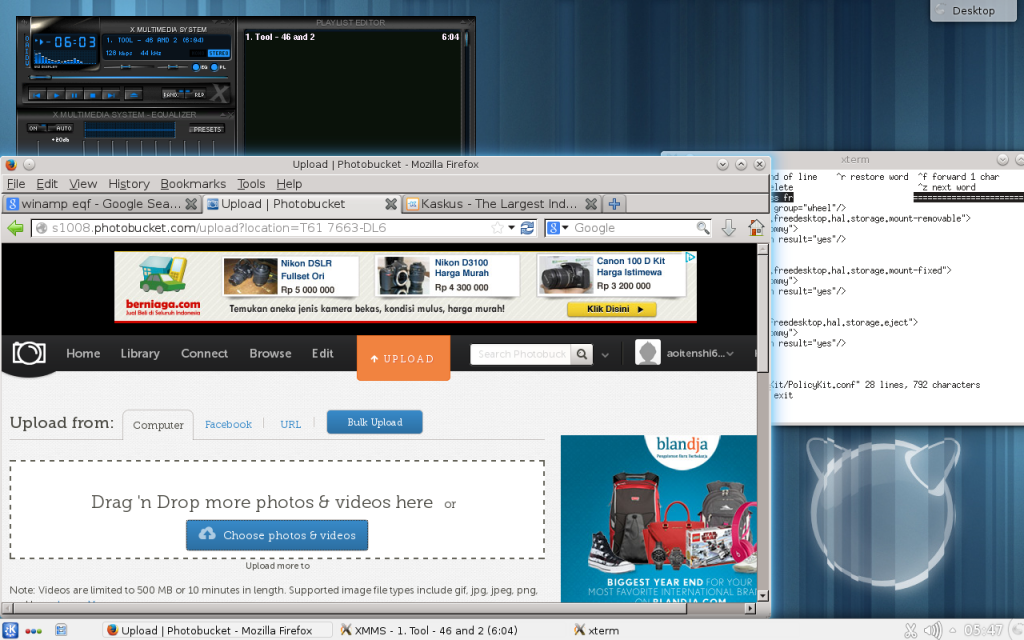Open the Firefox View menu

(x=83, y=184)
